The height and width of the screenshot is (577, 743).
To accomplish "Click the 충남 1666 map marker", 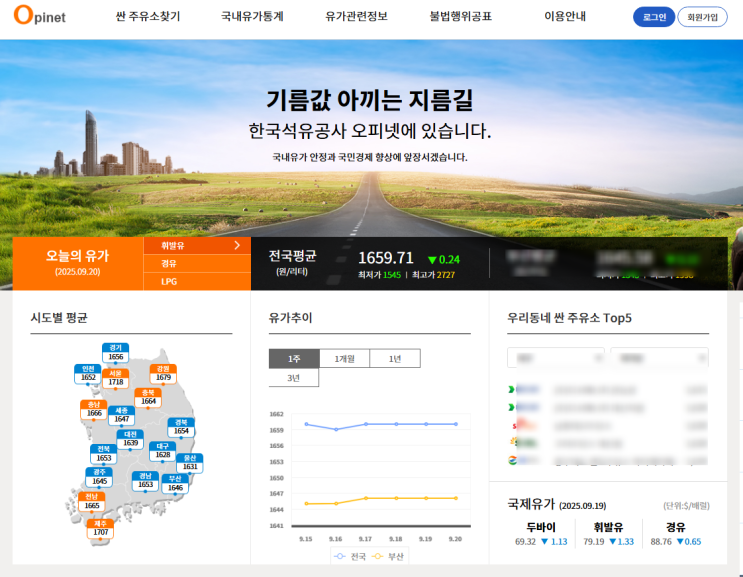I will (x=94, y=409).
